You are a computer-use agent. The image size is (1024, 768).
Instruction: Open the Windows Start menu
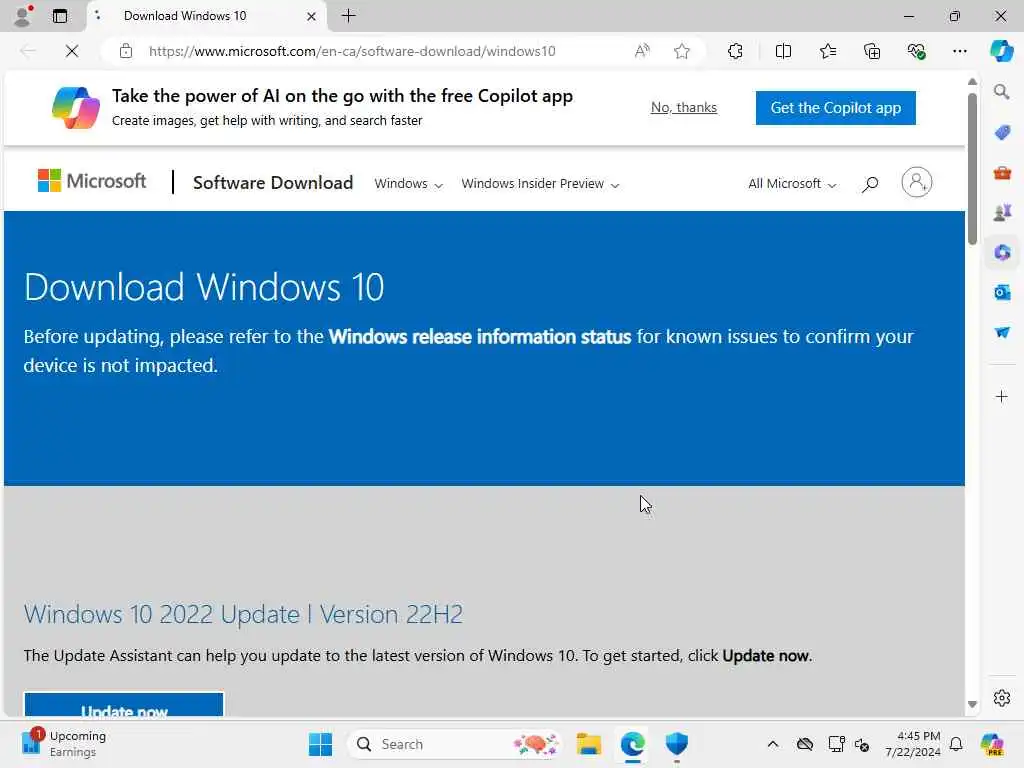click(320, 744)
